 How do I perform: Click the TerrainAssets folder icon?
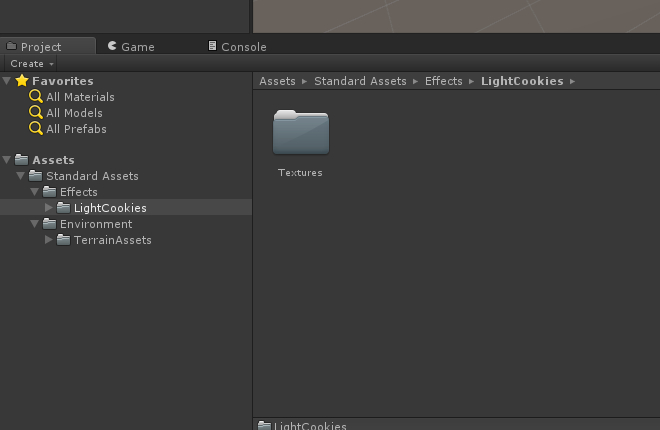coord(63,239)
